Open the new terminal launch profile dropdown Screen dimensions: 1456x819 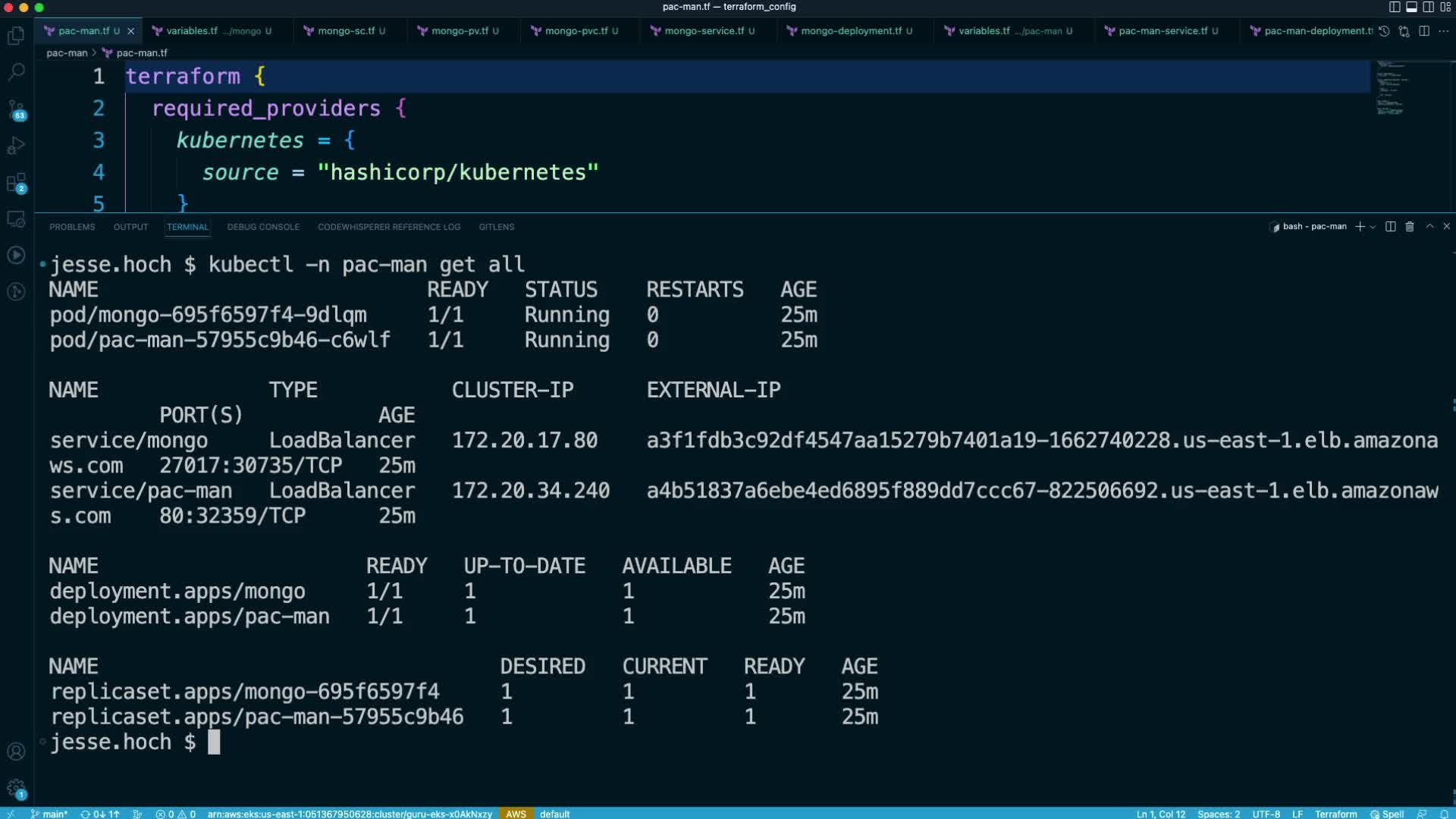coord(1373,227)
